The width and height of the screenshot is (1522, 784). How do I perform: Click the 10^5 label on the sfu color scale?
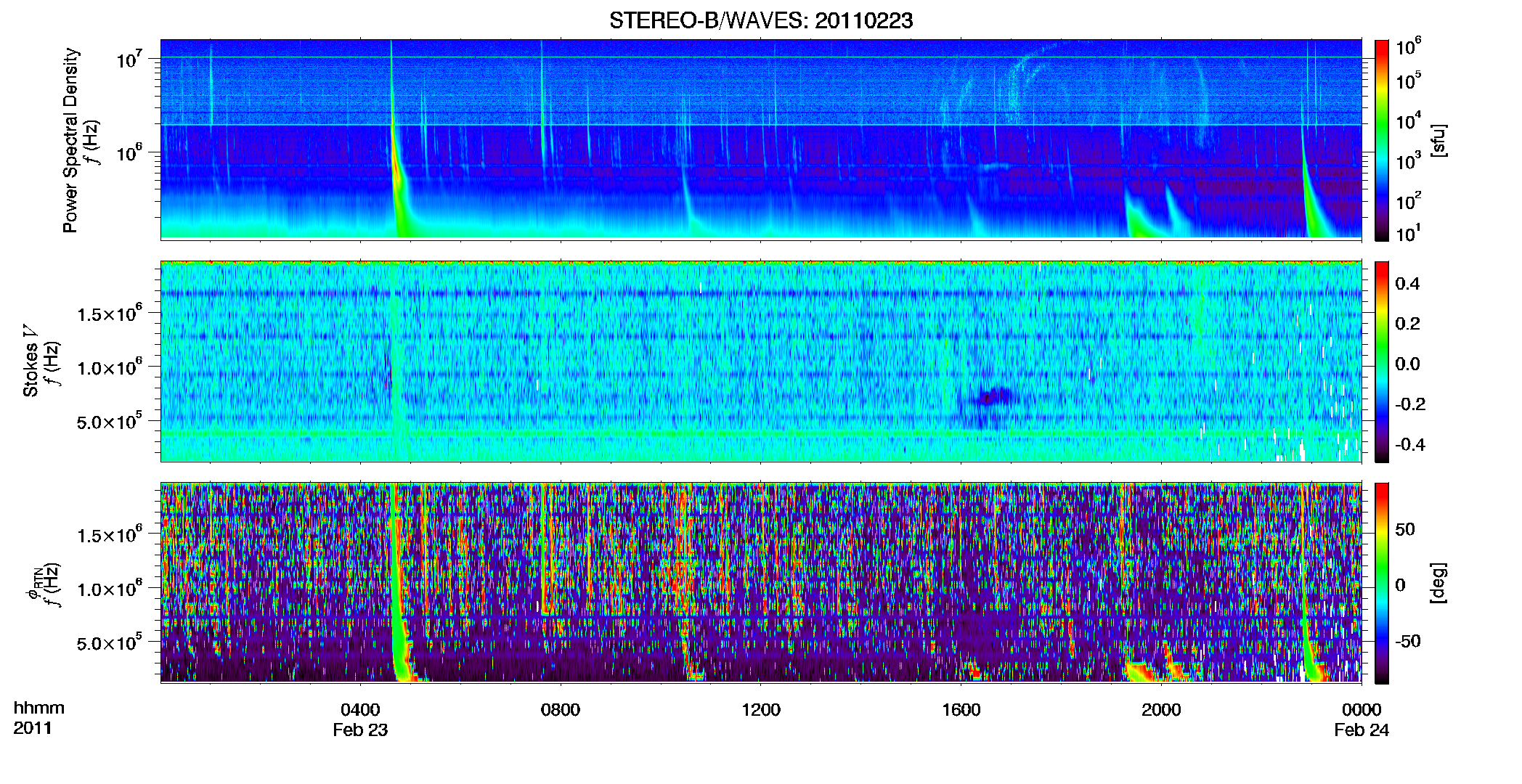coord(1409,81)
